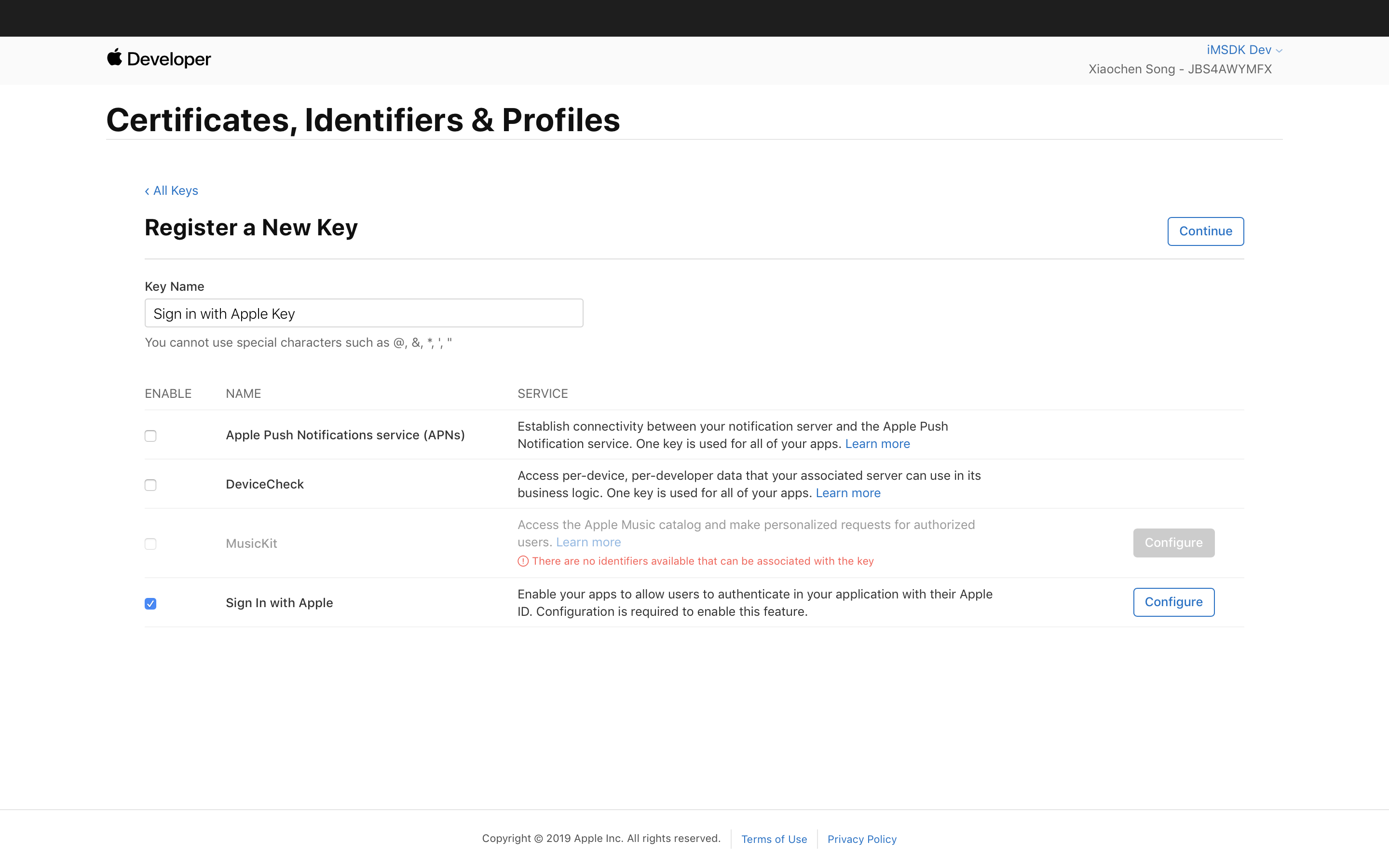Click the back chevron beside All Keys
The image size is (1389, 868).
click(147, 191)
